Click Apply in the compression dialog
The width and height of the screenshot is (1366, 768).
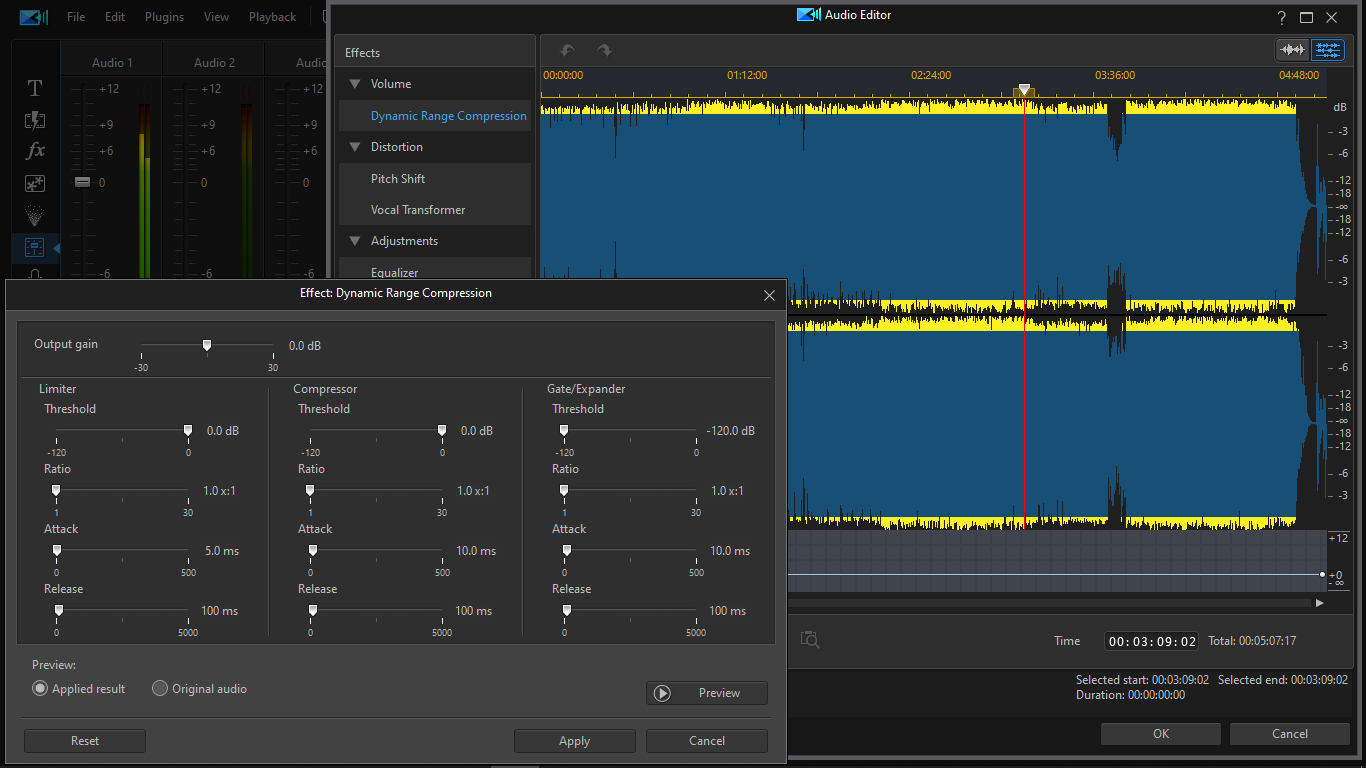click(574, 741)
